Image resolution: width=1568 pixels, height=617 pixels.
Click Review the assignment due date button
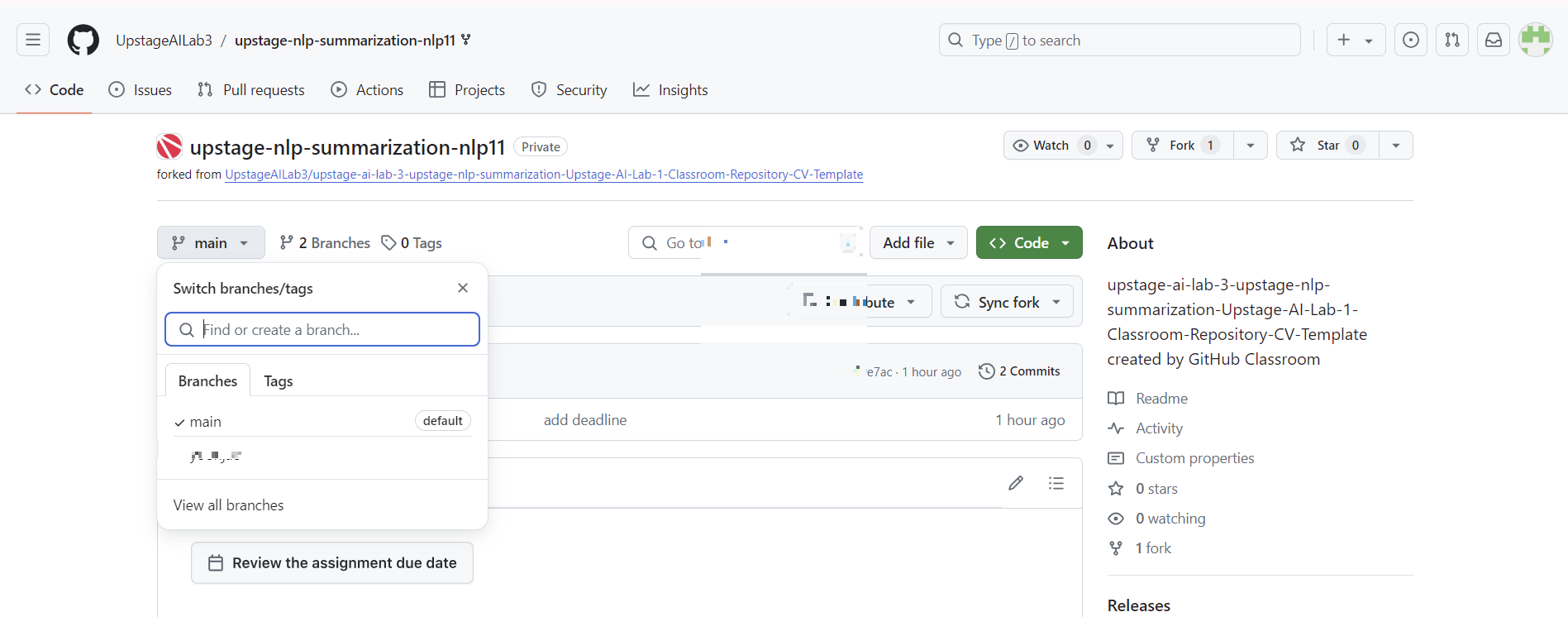coord(332,563)
